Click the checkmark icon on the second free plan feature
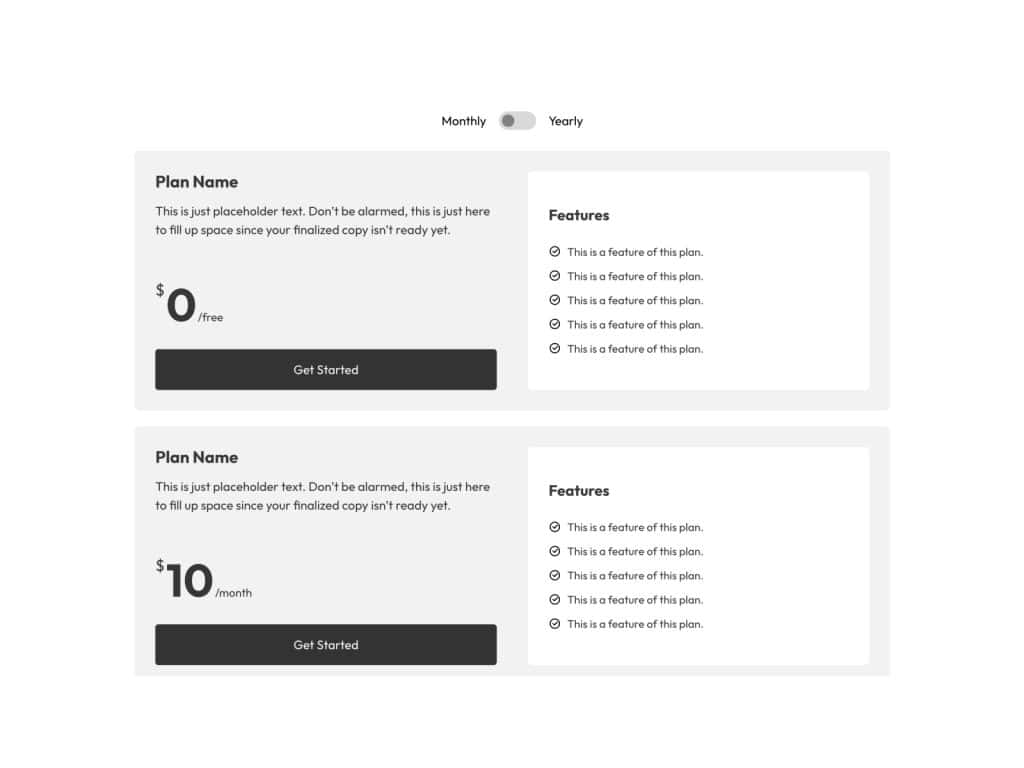This screenshot has width=1024, height=768. pyautogui.click(x=554, y=276)
